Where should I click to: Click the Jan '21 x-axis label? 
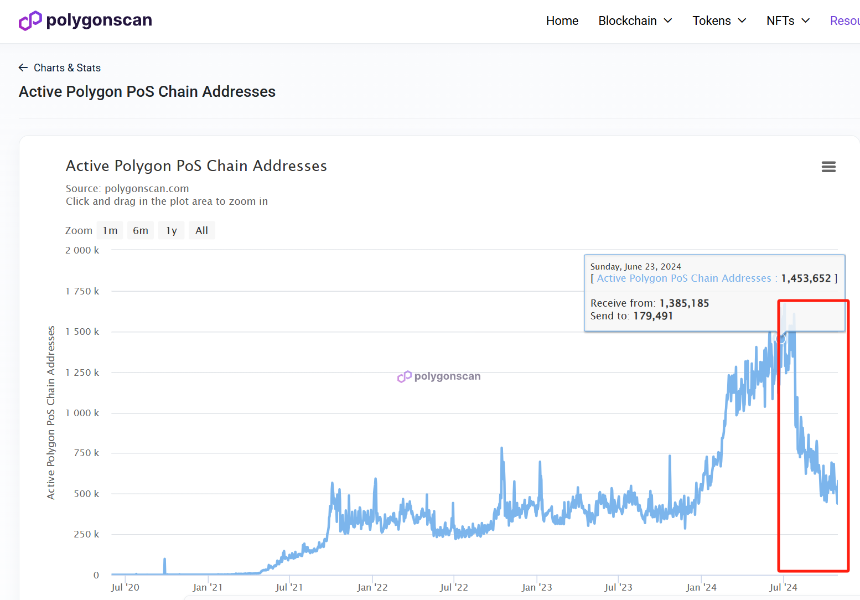(207, 587)
